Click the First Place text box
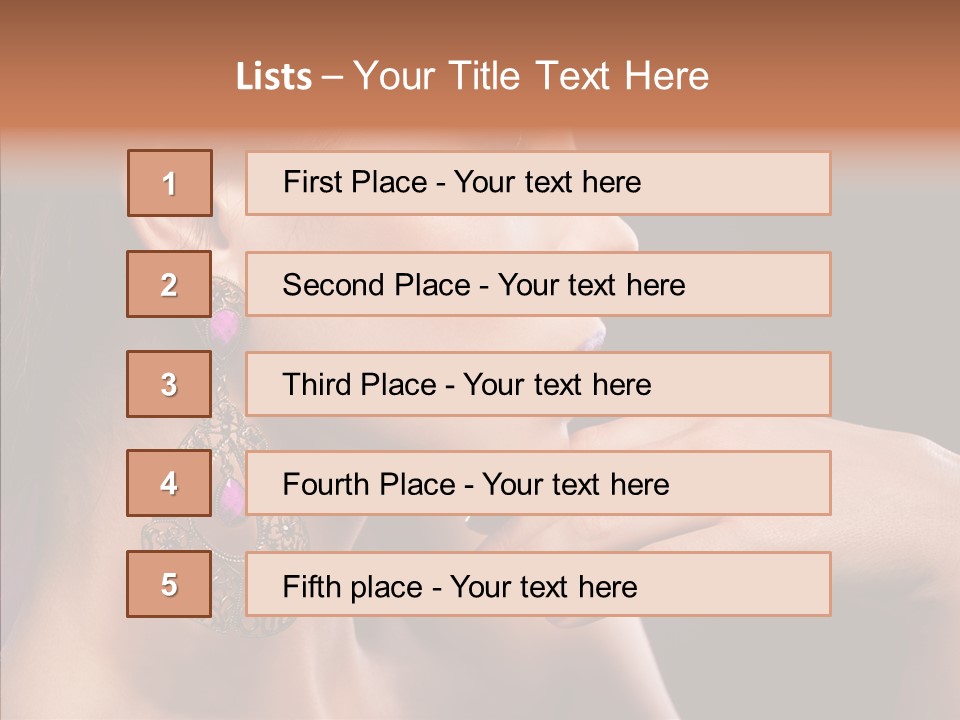The width and height of the screenshot is (960, 720). pyautogui.click(x=538, y=183)
